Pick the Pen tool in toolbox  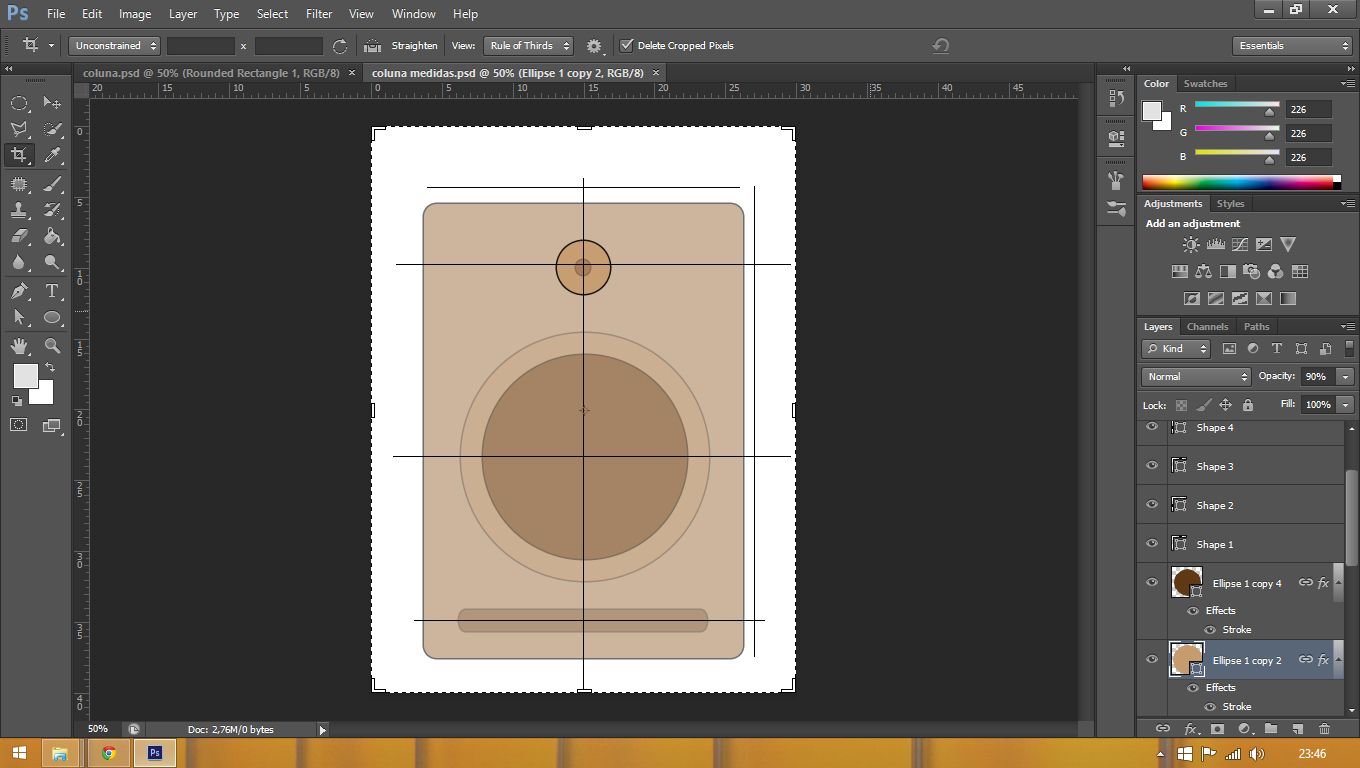coord(19,291)
